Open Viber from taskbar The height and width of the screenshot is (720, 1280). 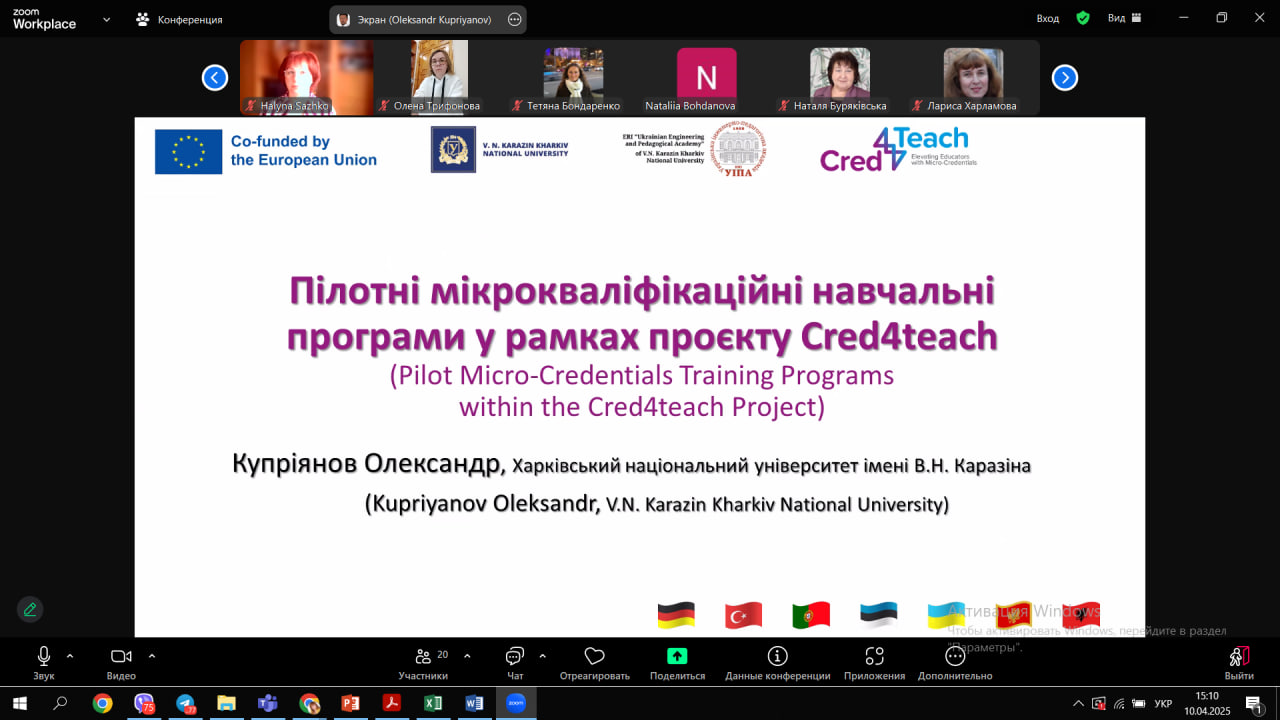click(144, 703)
